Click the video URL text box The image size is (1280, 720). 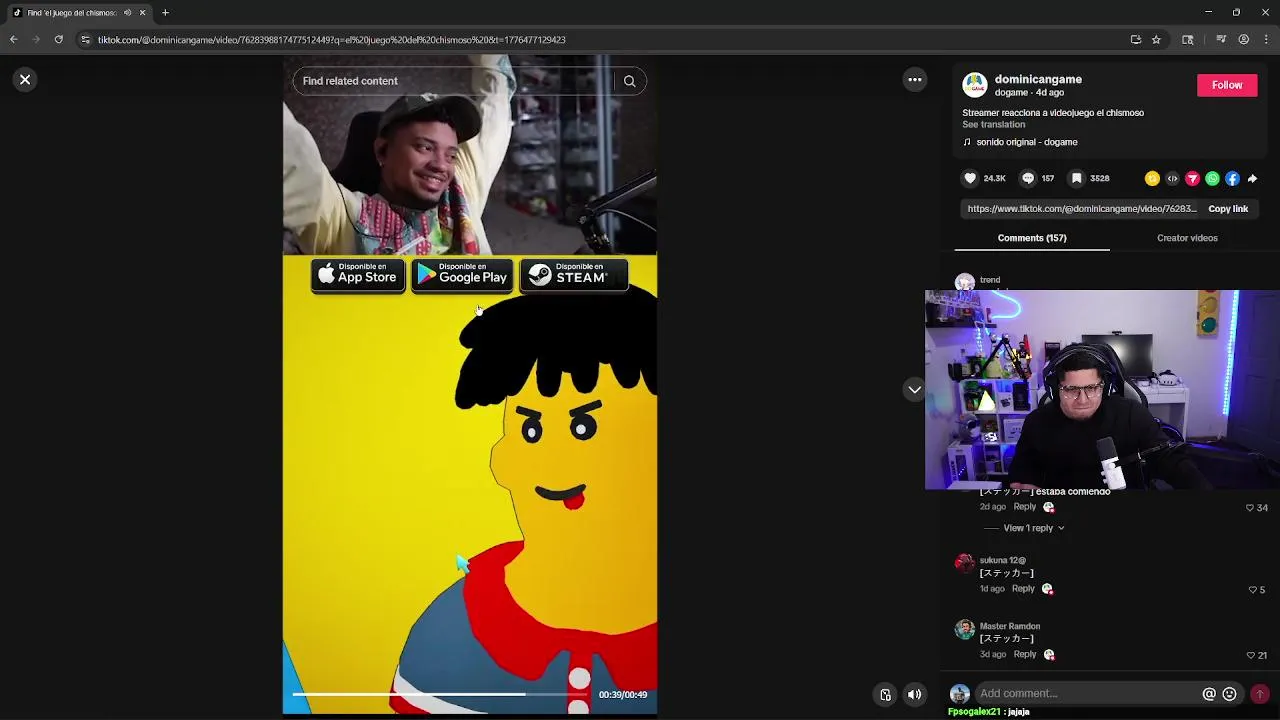[1081, 209]
